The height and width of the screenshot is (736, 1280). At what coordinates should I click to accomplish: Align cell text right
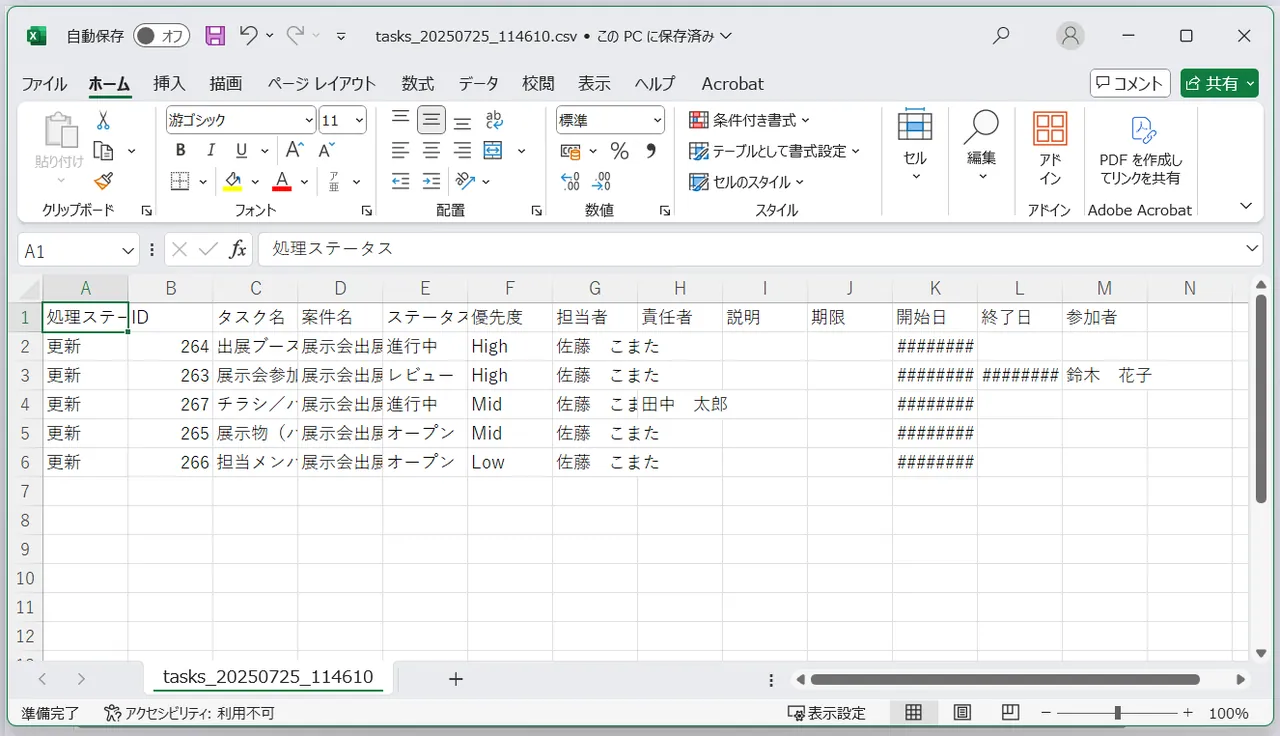point(462,151)
